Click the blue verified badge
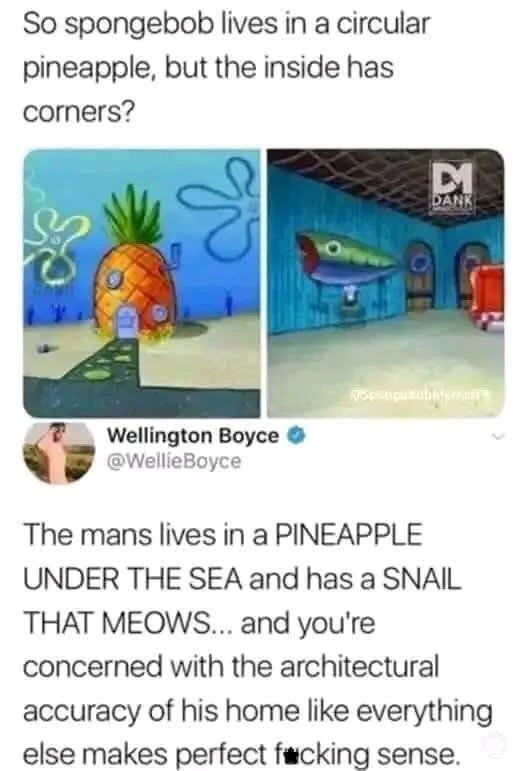526x771 pixels. point(297,436)
